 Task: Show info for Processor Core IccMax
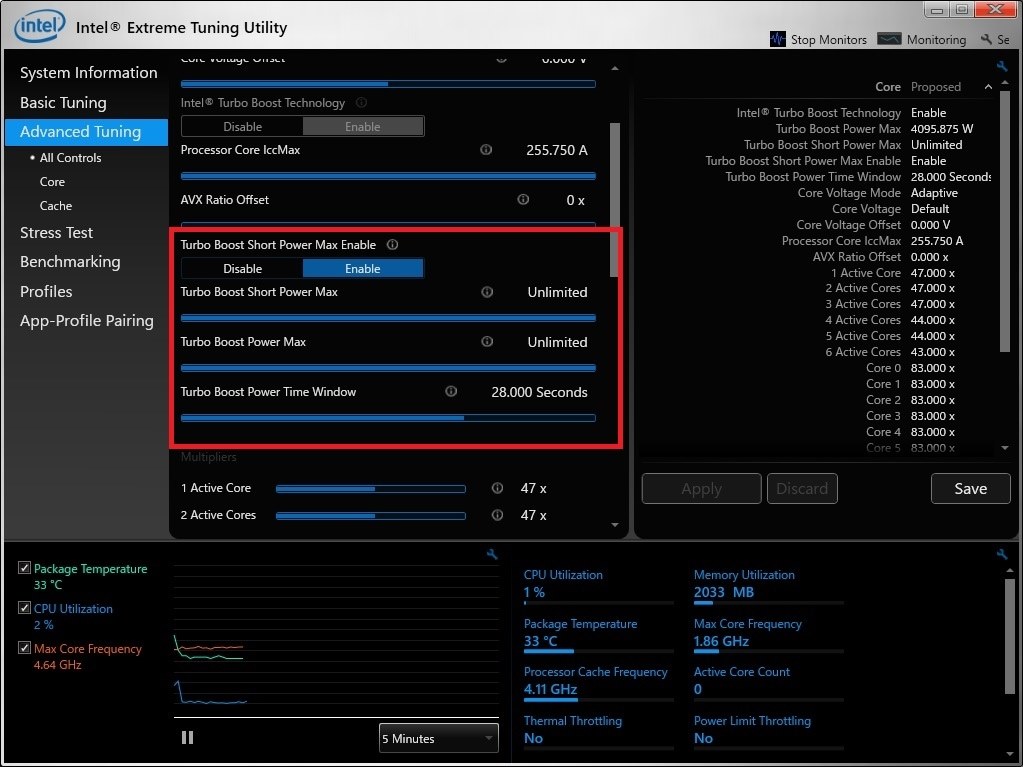486,149
